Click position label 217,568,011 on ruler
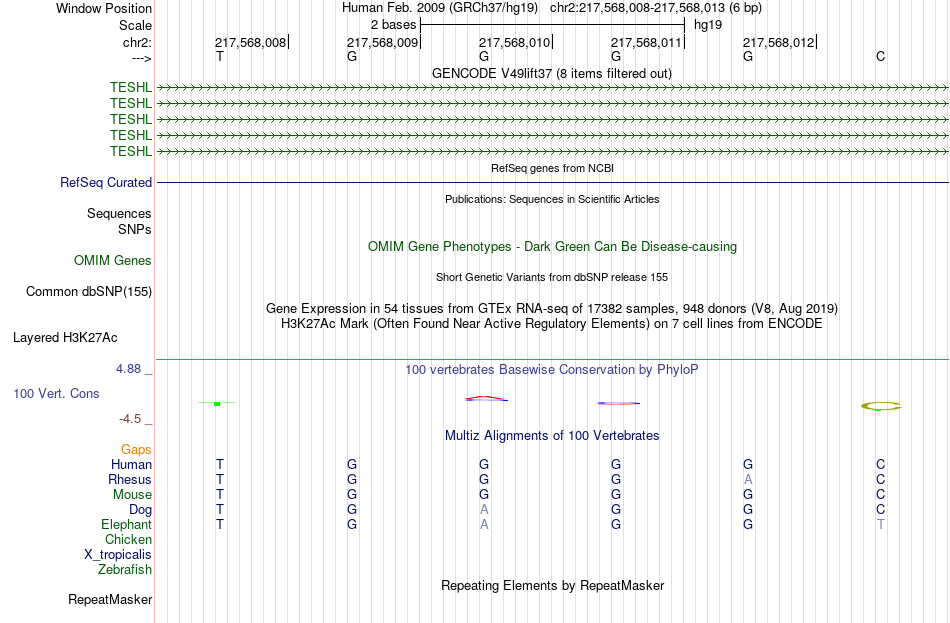Screen dimensions: 950x623 (646, 42)
